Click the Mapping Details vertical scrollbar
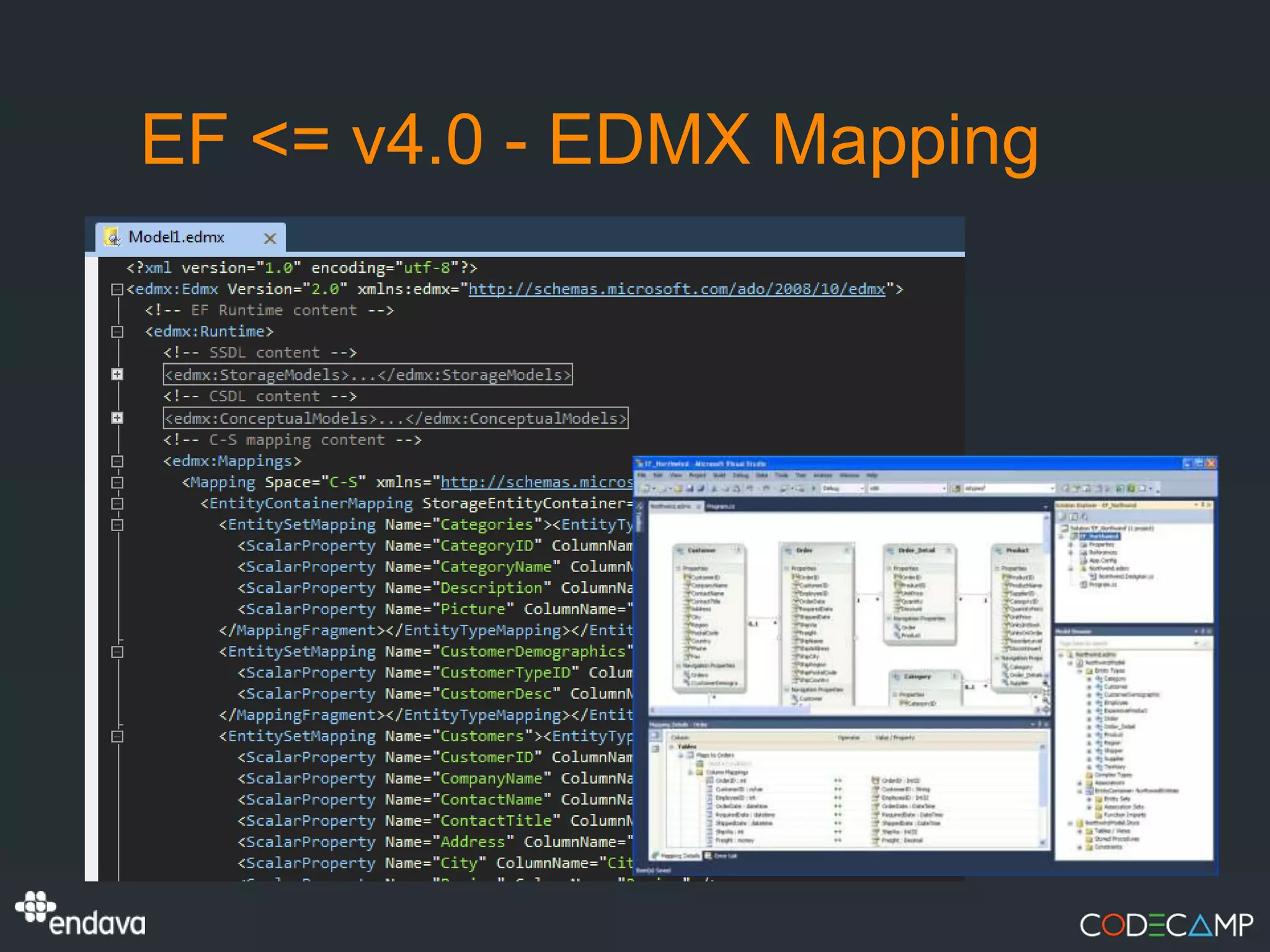 pos(1042,795)
